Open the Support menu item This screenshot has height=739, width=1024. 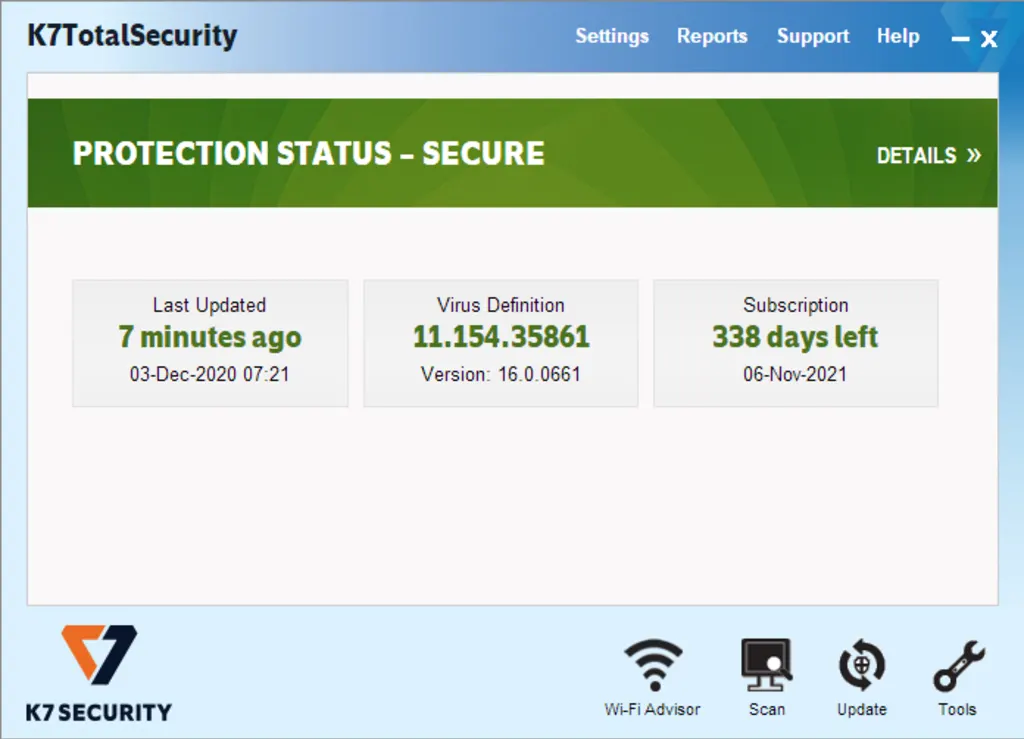[x=813, y=36]
